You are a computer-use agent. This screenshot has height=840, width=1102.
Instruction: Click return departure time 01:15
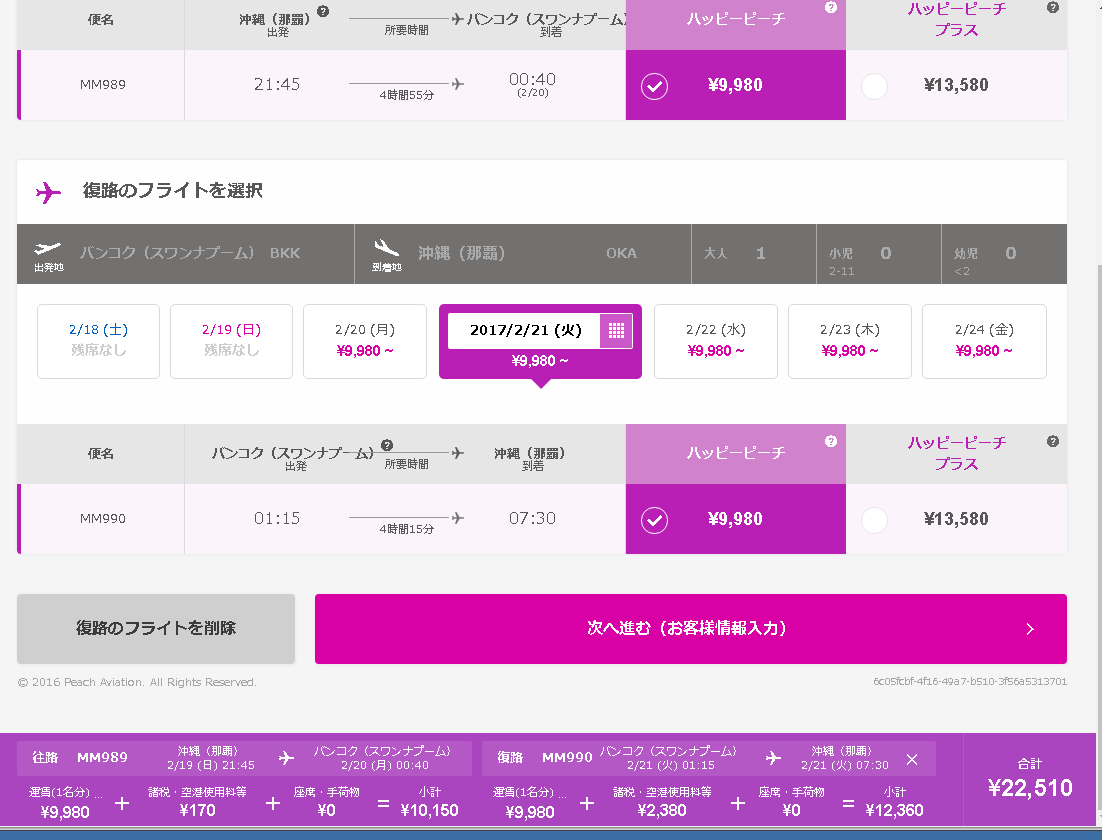pos(277,518)
